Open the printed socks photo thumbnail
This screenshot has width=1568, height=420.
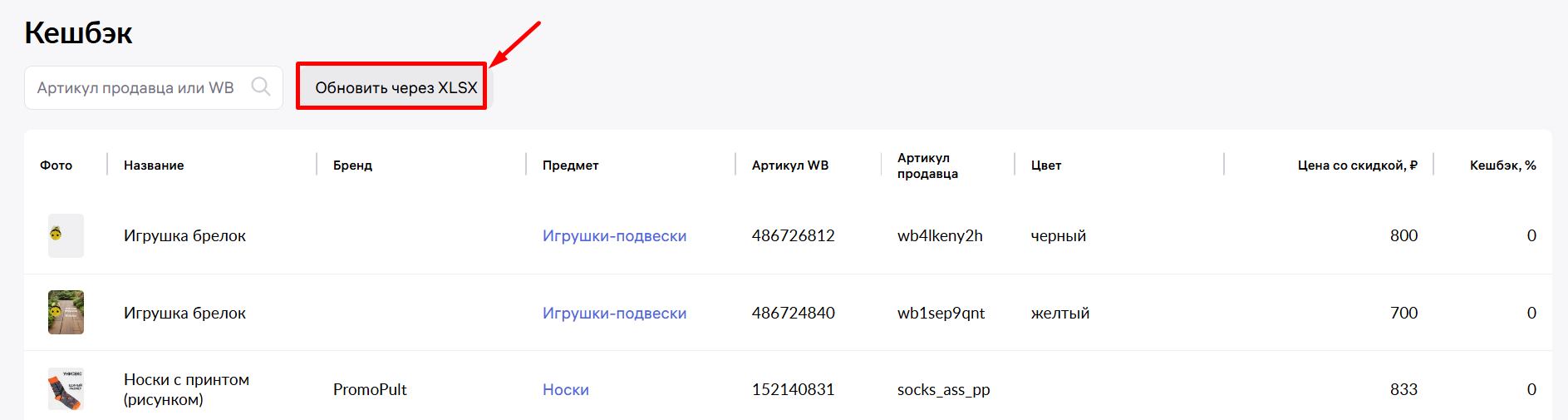pyautogui.click(x=66, y=389)
